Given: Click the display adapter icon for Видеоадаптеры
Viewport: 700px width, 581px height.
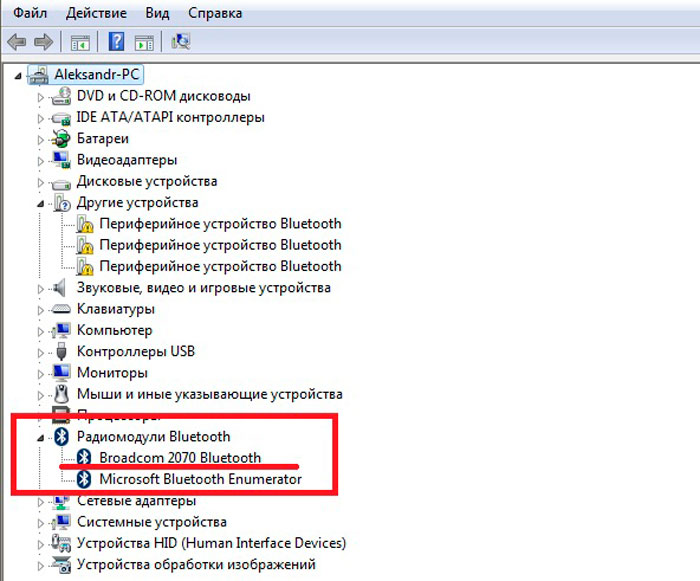Looking at the screenshot, I should [x=61, y=160].
